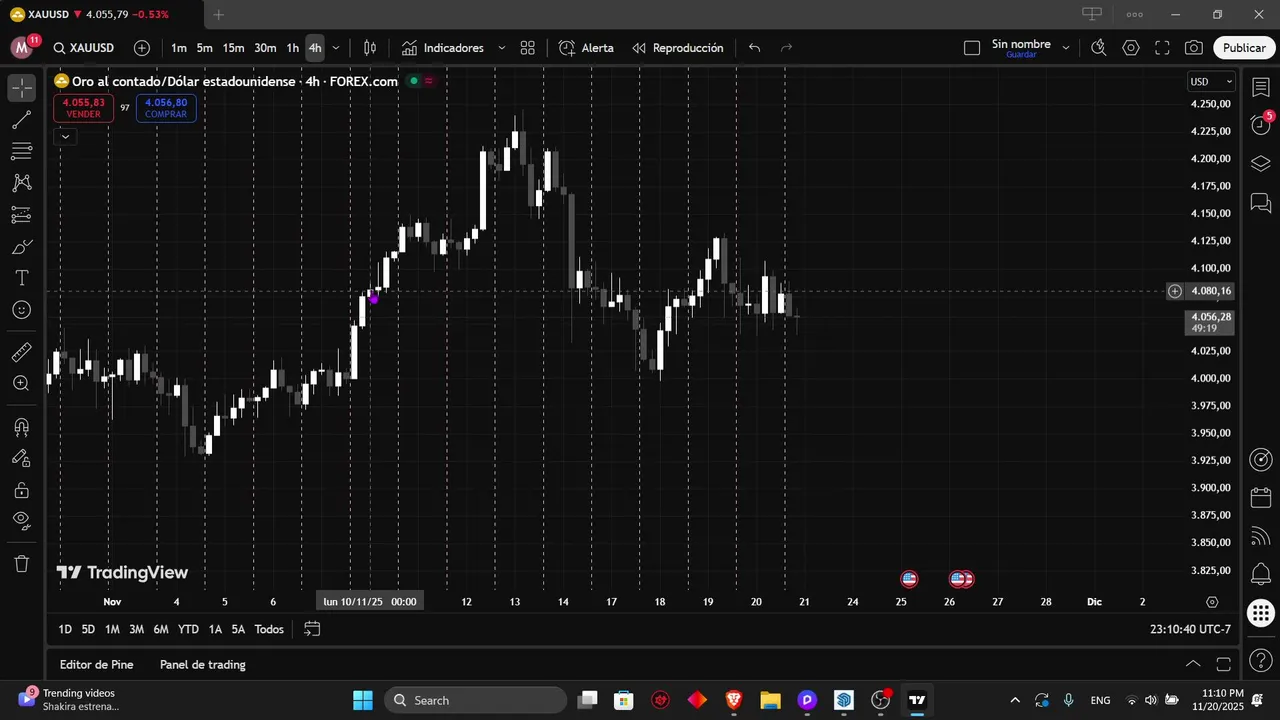Open the watchlist panel icon
Viewport: 1280px width, 720px height.
[1261, 87]
